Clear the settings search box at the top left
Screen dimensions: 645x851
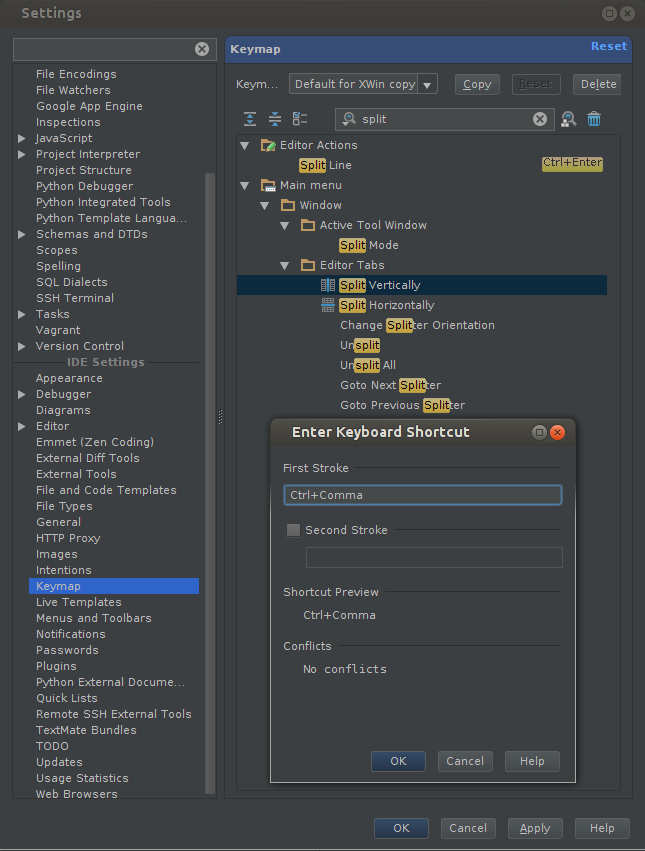coord(202,49)
